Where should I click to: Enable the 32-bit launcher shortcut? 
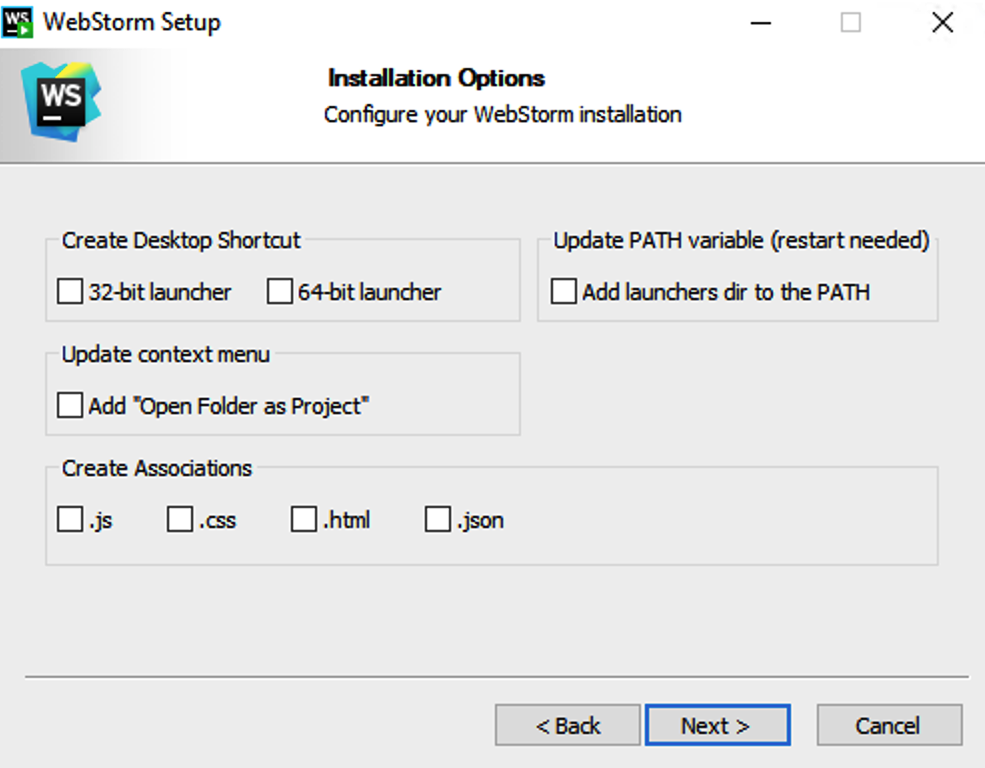70,291
